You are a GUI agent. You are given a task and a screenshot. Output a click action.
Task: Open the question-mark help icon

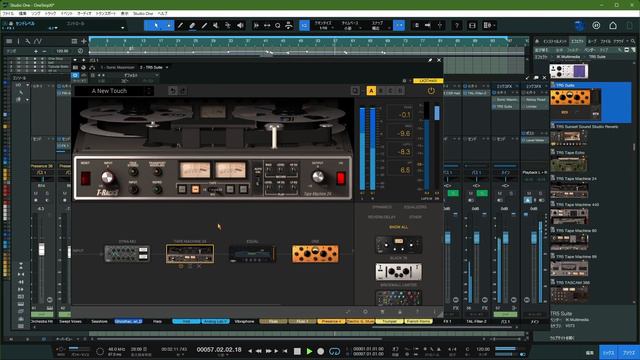click(457, 25)
